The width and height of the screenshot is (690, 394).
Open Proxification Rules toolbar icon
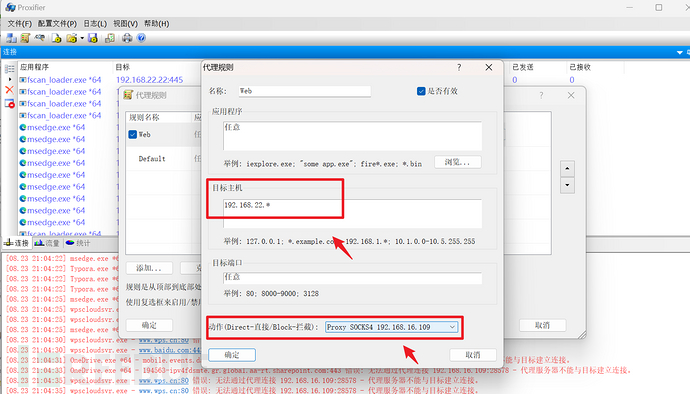tap(25, 38)
